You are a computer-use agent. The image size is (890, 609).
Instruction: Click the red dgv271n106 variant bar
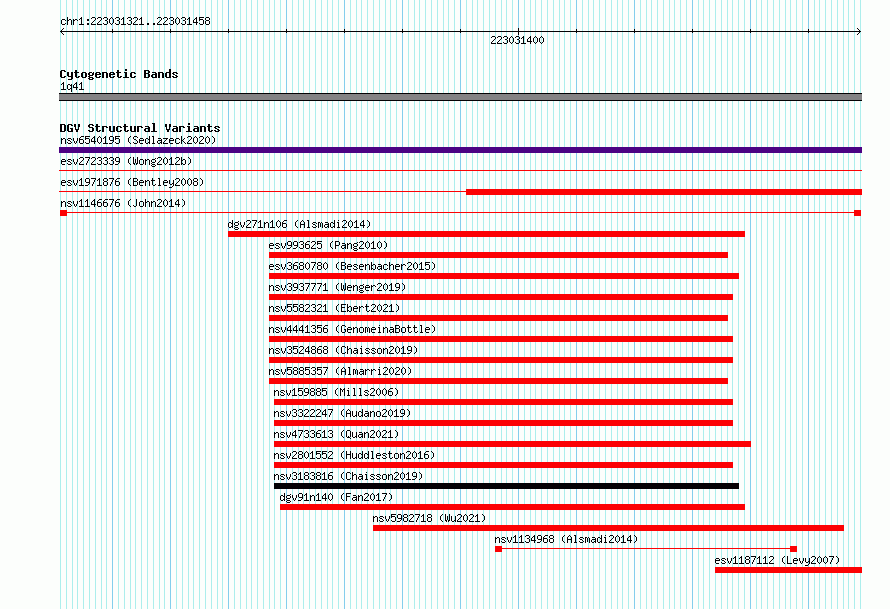pos(486,234)
